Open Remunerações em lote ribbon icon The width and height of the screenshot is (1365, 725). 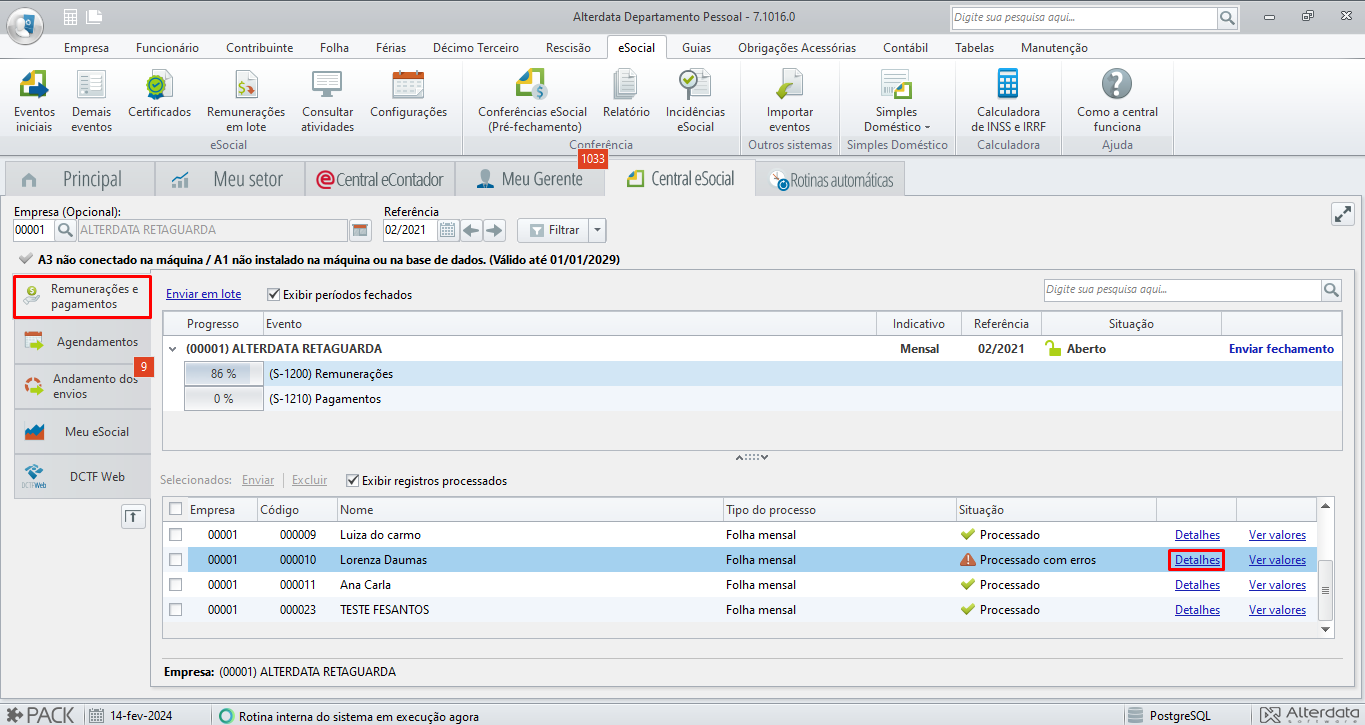click(246, 101)
